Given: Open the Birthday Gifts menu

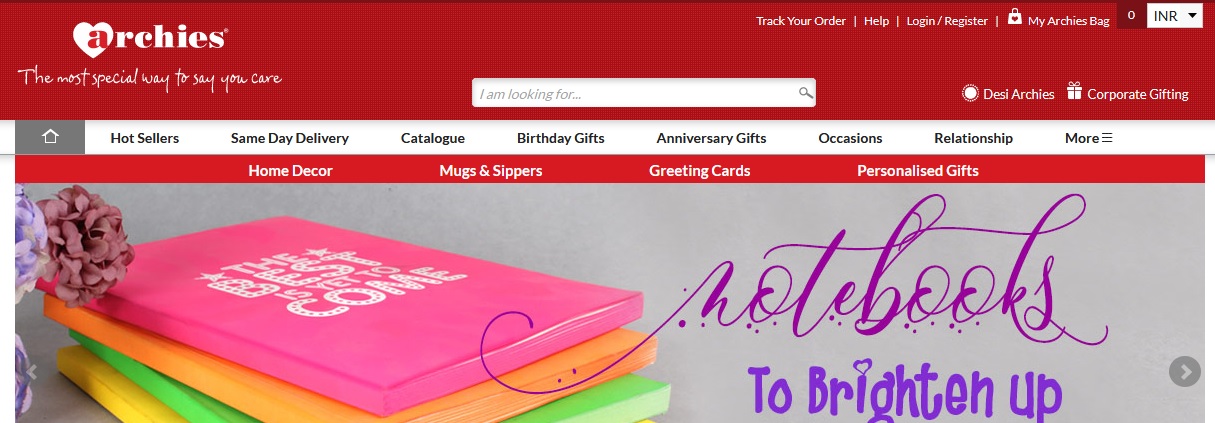Looking at the screenshot, I should (x=561, y=138).
